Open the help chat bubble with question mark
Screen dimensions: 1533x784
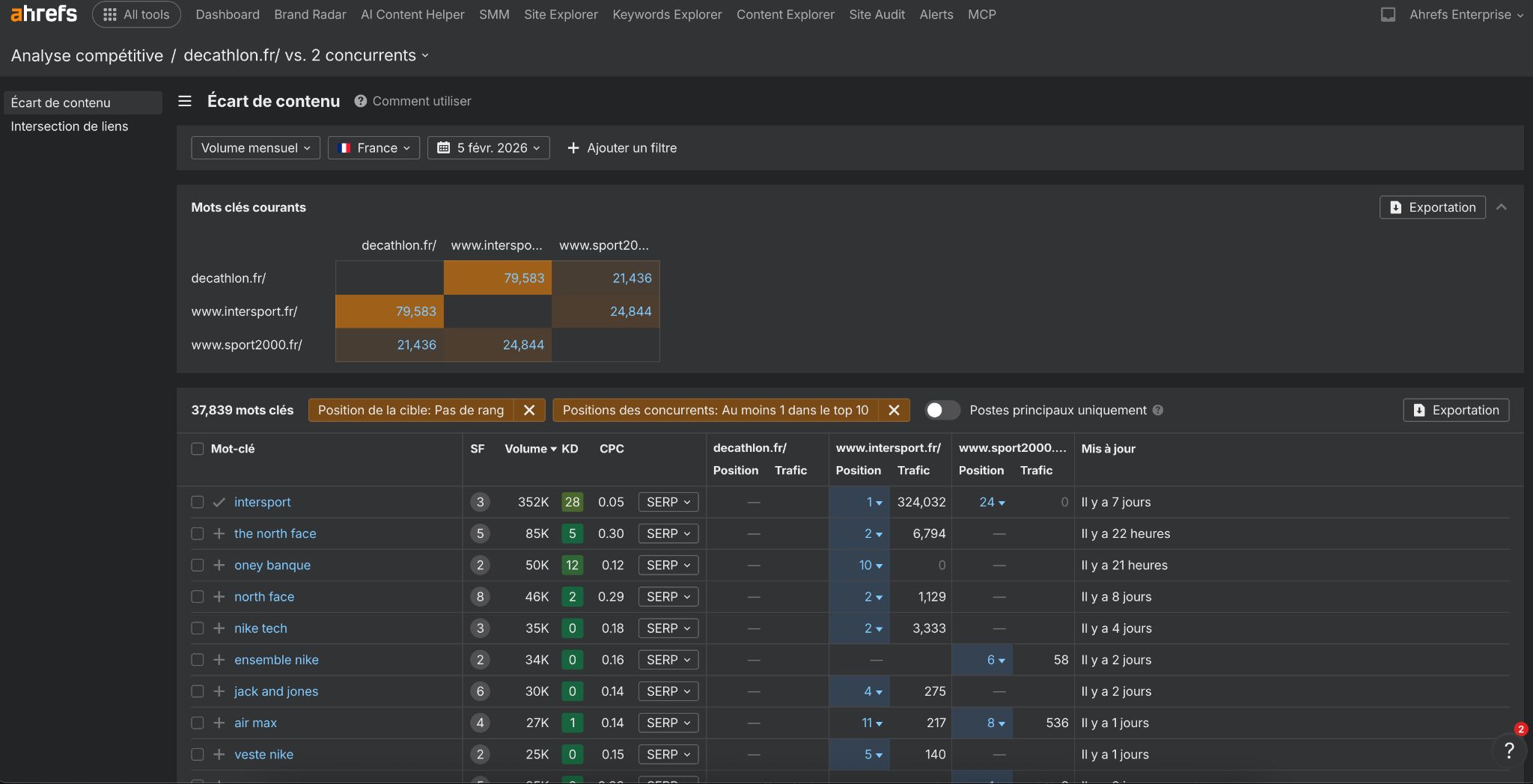click(x=1509, y=750)
